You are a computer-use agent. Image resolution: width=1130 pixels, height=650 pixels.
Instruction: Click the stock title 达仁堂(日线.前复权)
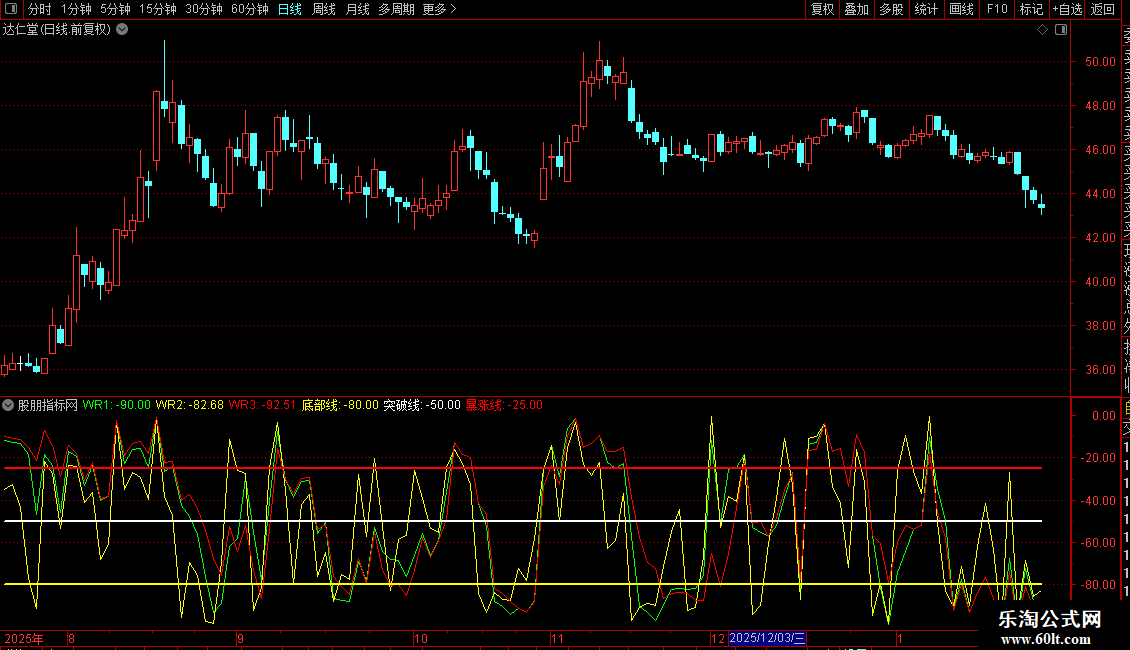(x=57, y=30)
